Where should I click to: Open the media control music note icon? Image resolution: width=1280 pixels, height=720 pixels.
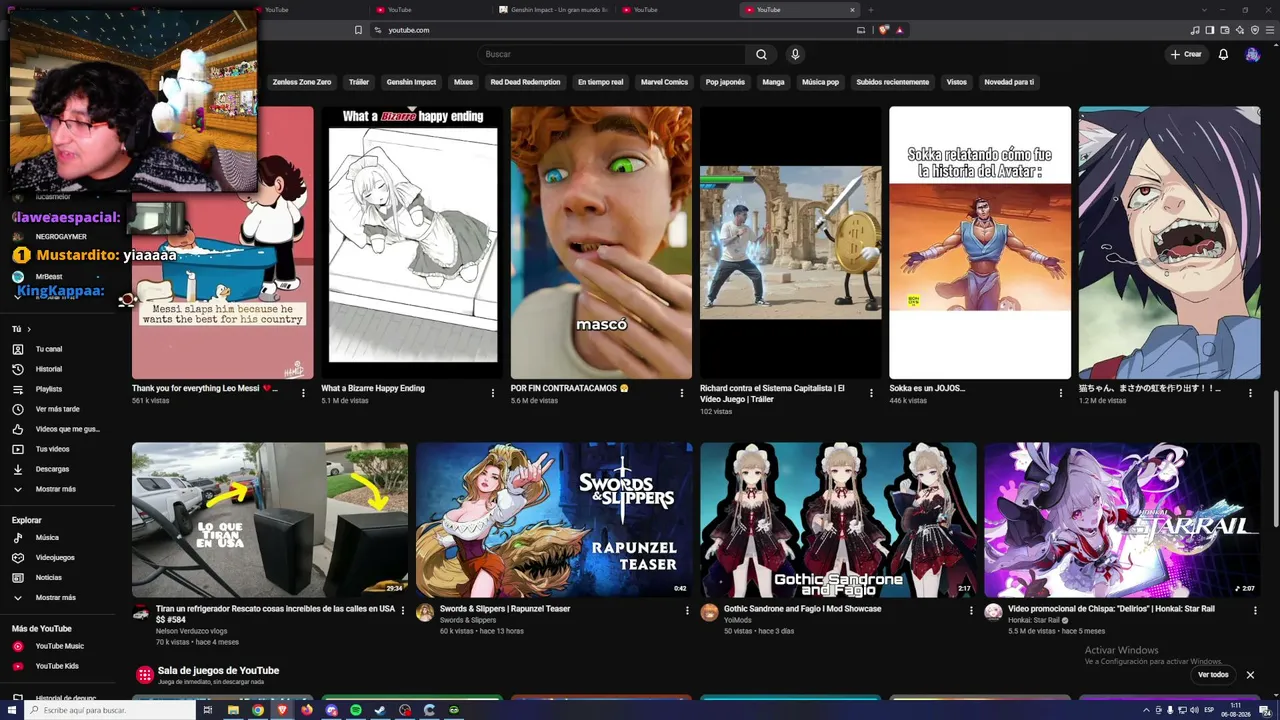(1196, 30)
